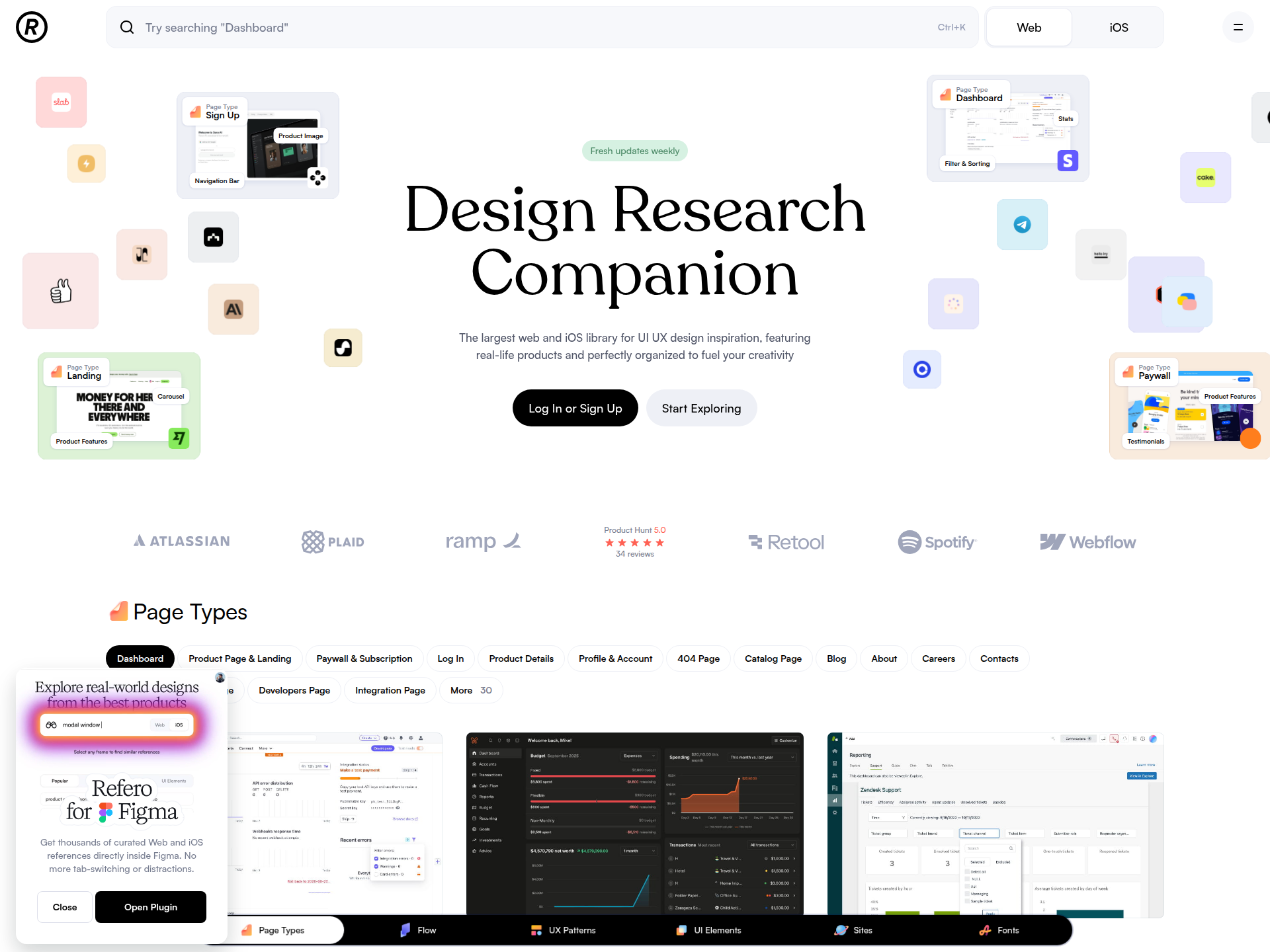Open the hamburger menu icon
The image size is (1270, 952).
1238,27
